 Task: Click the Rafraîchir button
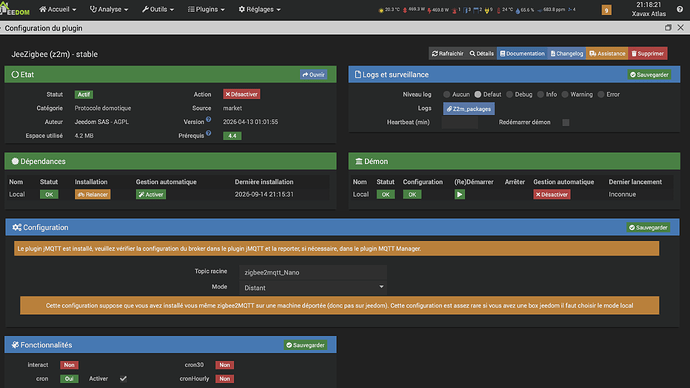448,54
